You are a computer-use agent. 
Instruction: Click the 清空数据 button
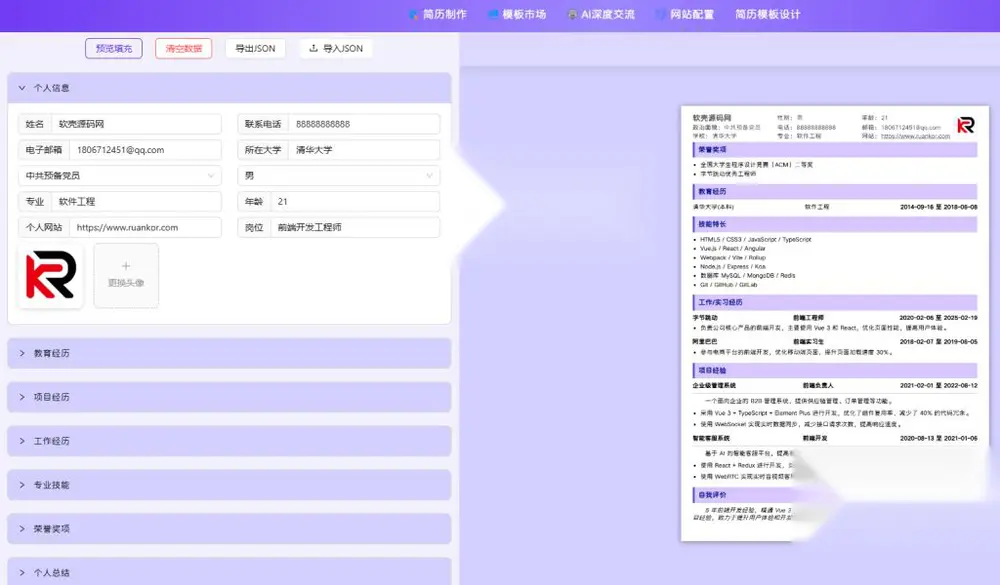click(x=184, y=48)
